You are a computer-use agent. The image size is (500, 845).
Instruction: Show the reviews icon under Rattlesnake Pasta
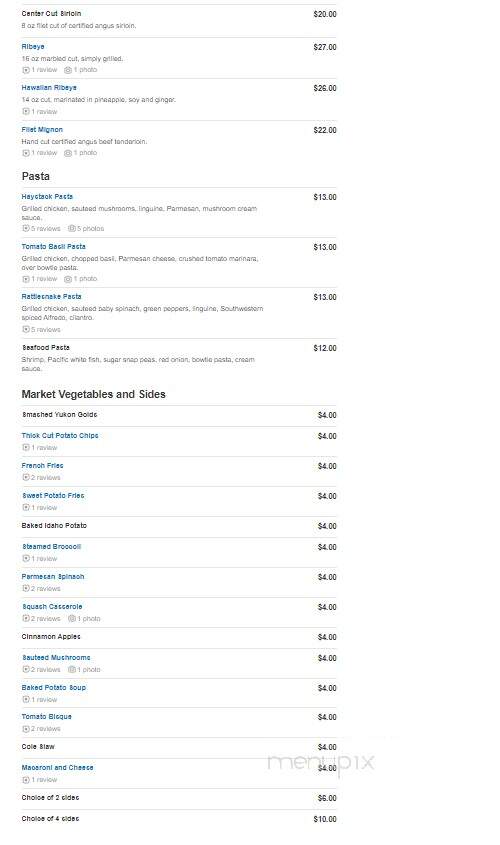25,329
